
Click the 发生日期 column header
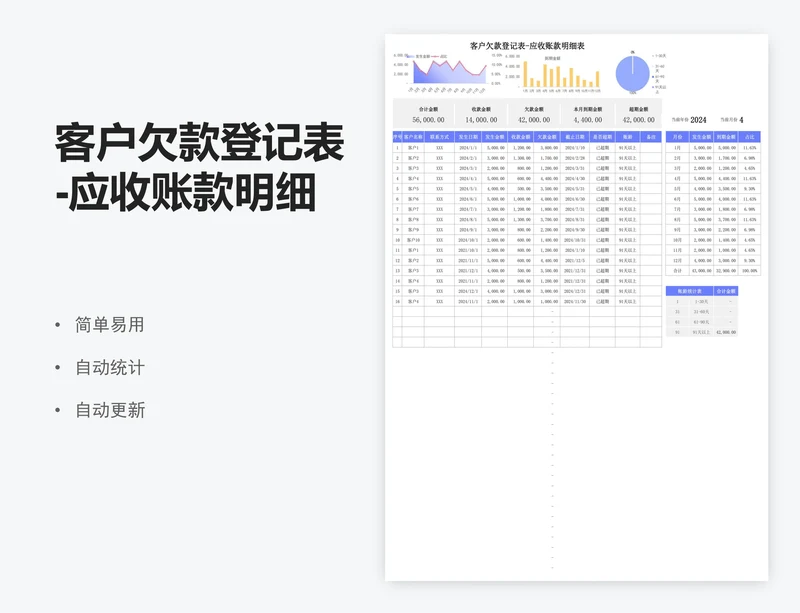coord(468,137)
